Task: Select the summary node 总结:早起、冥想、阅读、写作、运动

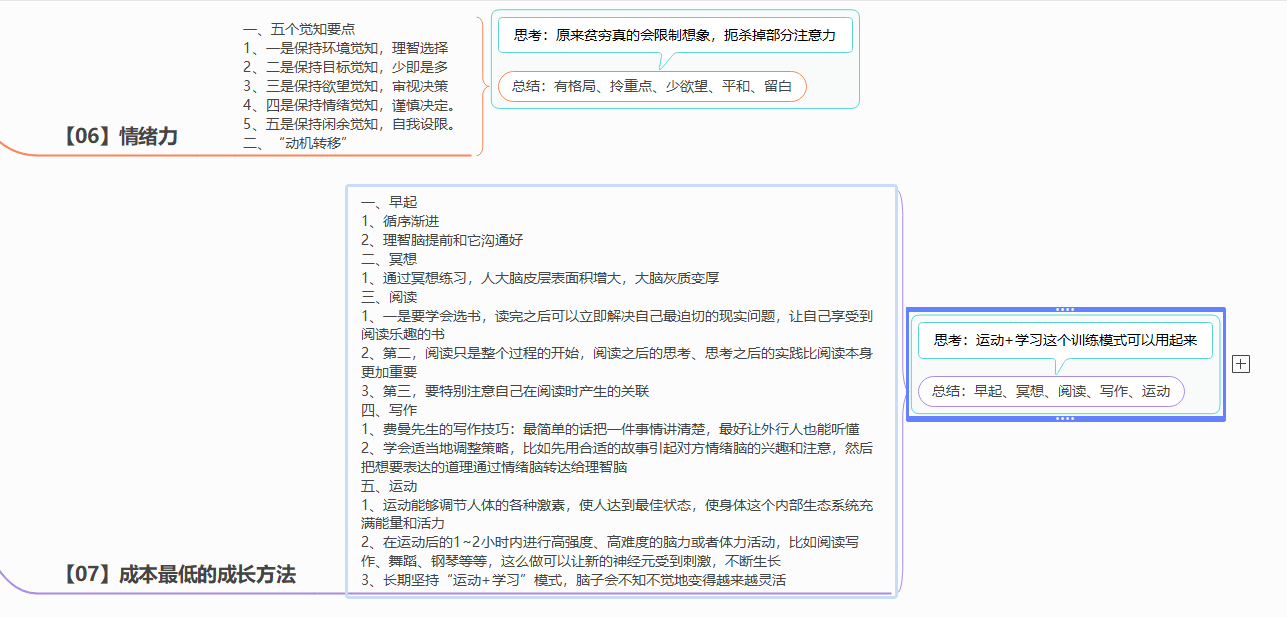Action: click(x=1051, y=391)
